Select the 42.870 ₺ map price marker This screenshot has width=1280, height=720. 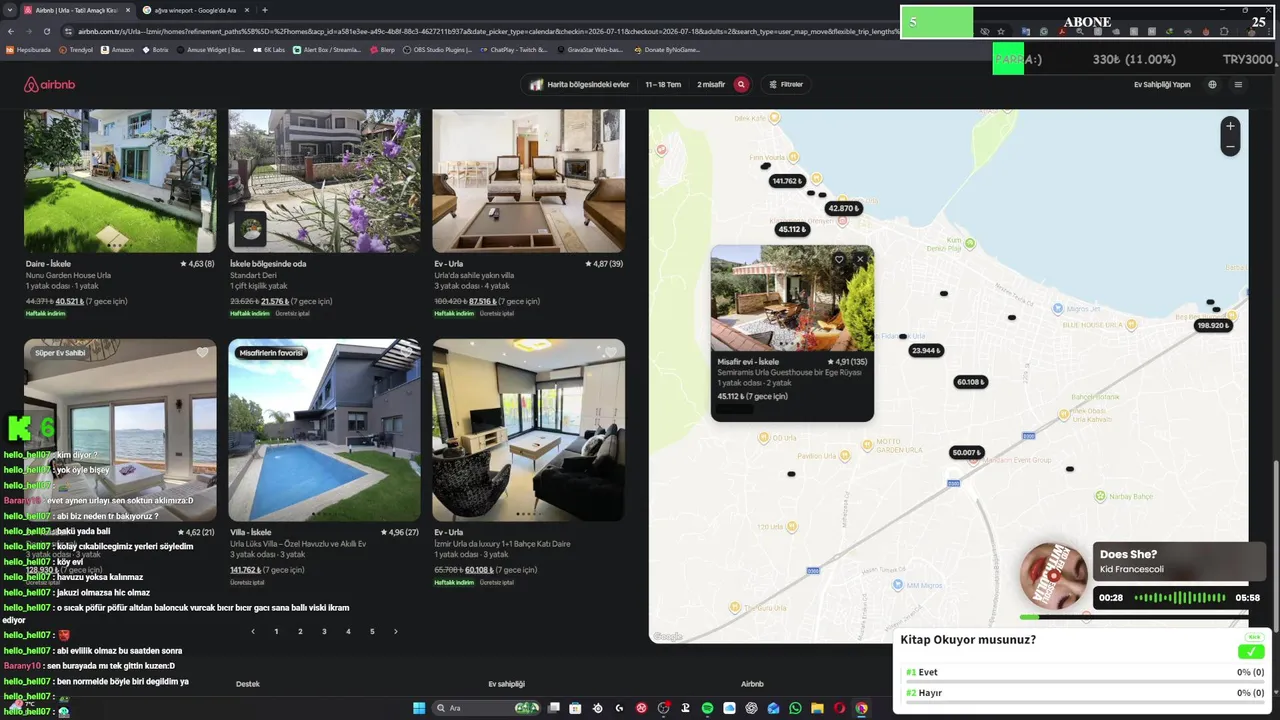pos(843,209)
